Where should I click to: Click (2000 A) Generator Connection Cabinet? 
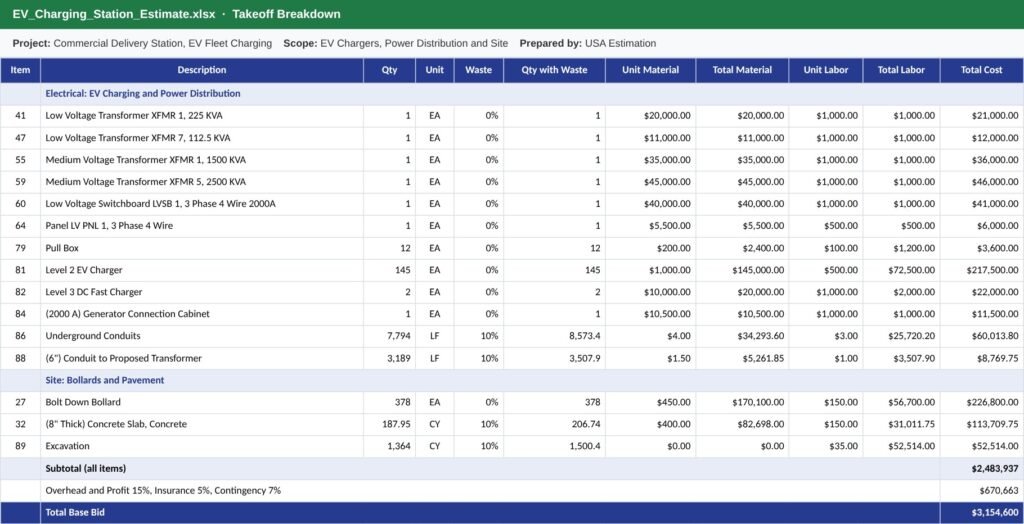pos(127,314)
